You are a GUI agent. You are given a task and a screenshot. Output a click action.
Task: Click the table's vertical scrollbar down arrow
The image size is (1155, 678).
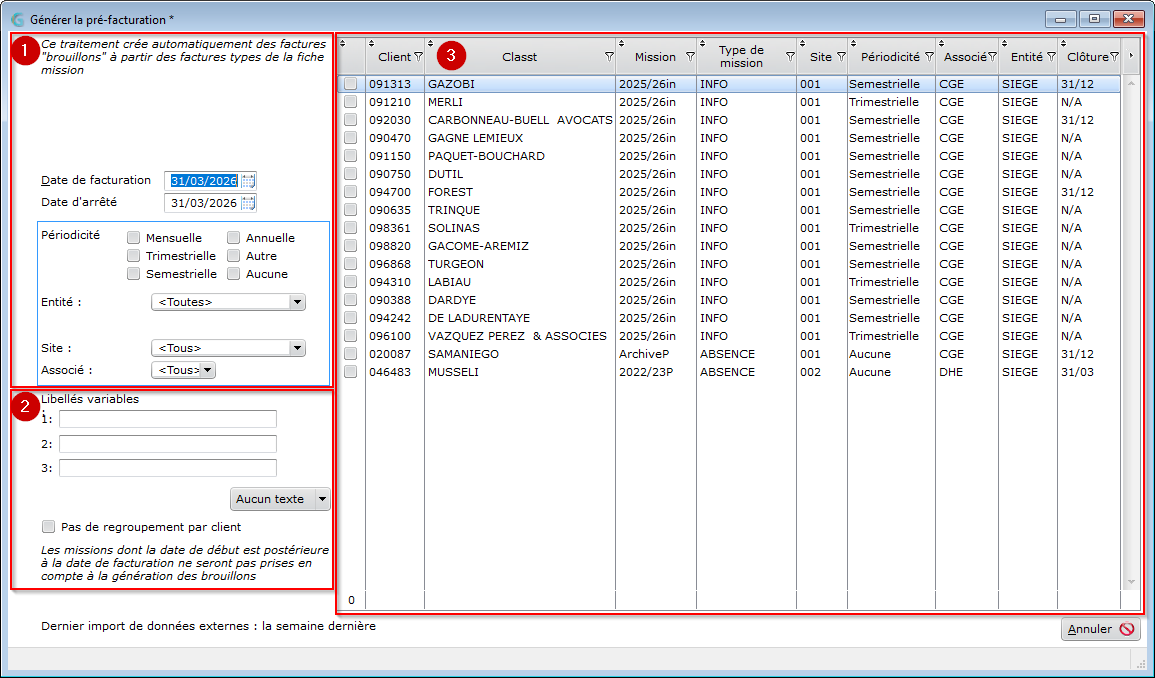pos(1131,582)
